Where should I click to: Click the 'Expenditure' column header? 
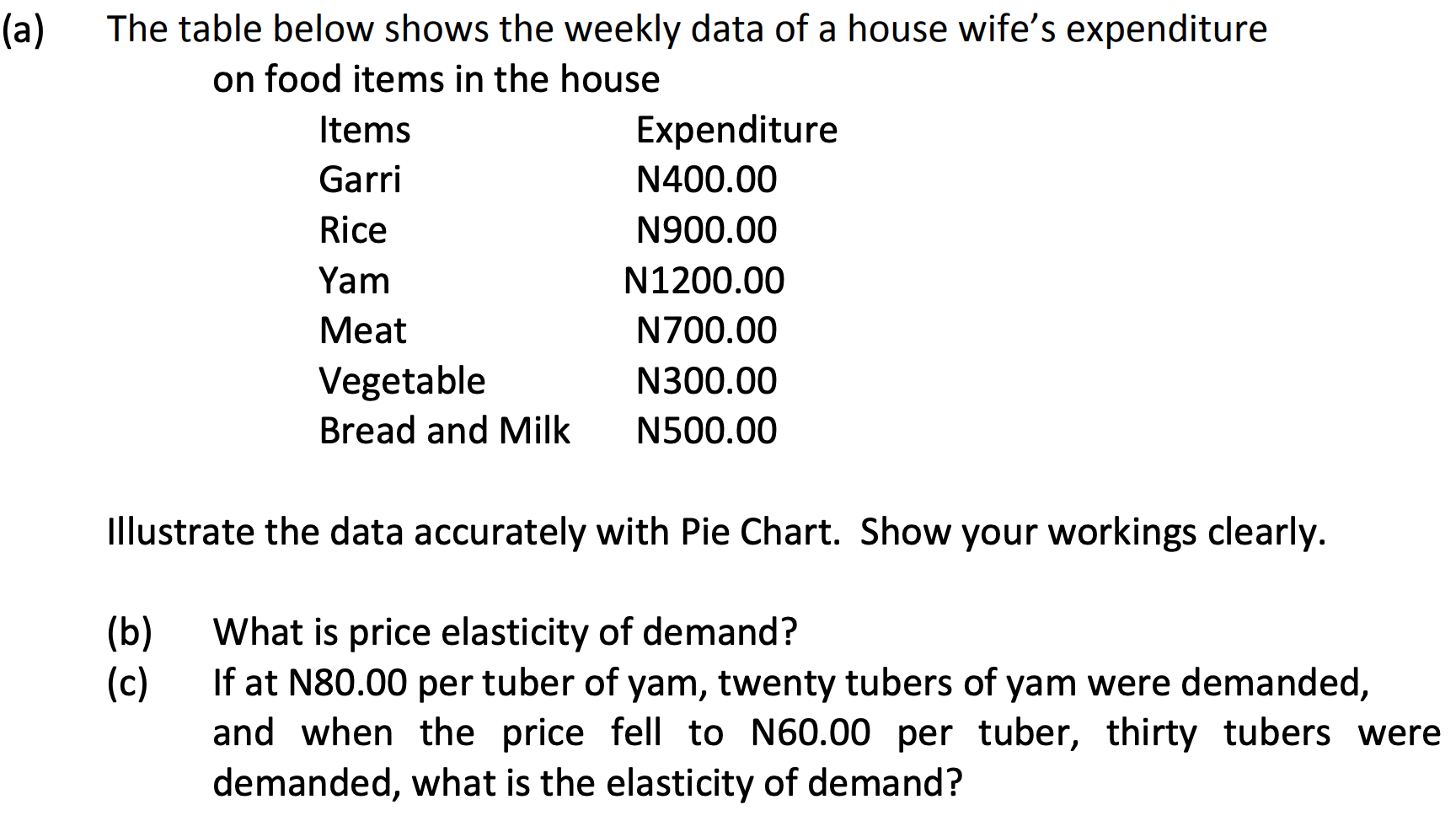pos(736,131)
